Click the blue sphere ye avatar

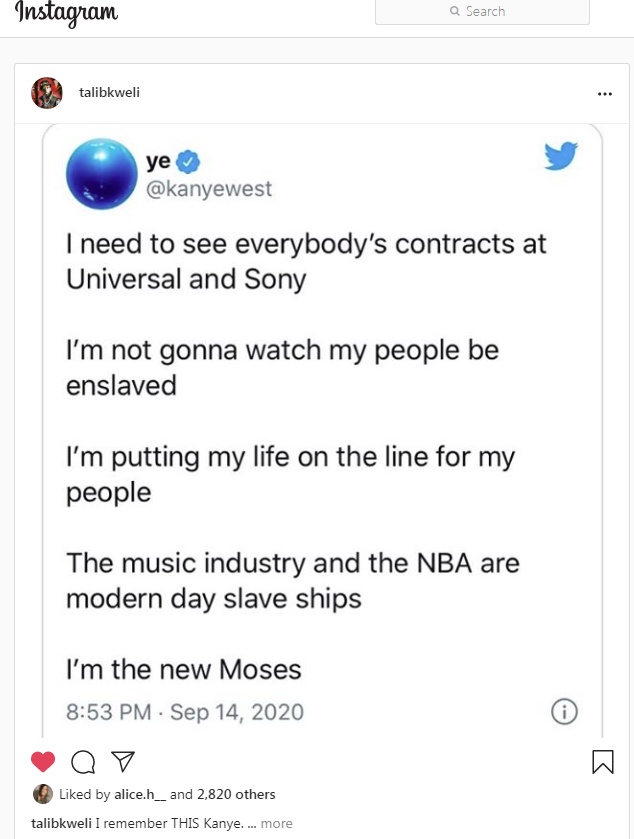tap(101, 174)
